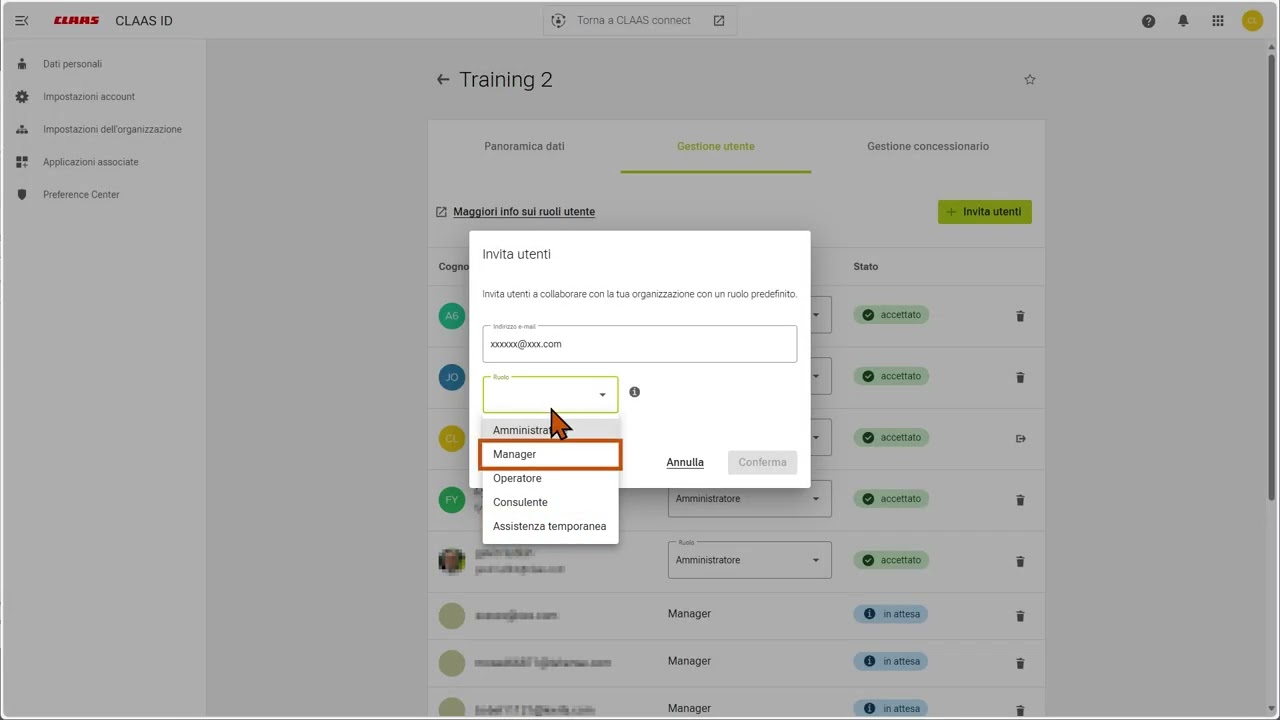Click the FY avatar circle

pos(452,499)
